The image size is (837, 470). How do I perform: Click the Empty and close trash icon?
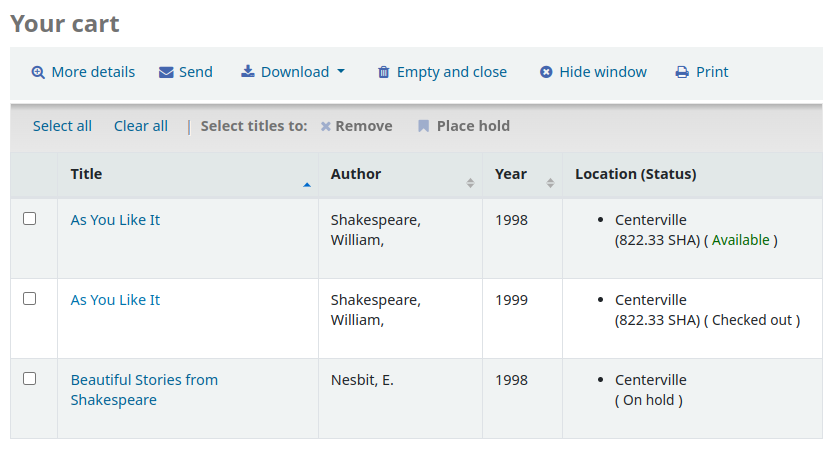pos(384,72)
